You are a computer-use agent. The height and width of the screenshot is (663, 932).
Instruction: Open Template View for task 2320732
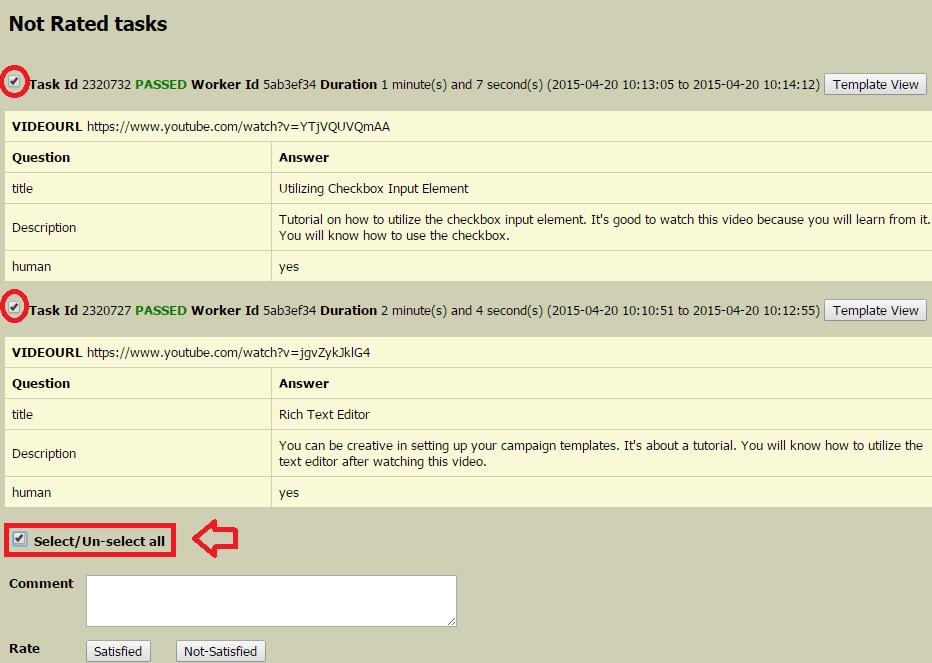tap(875, 84)
